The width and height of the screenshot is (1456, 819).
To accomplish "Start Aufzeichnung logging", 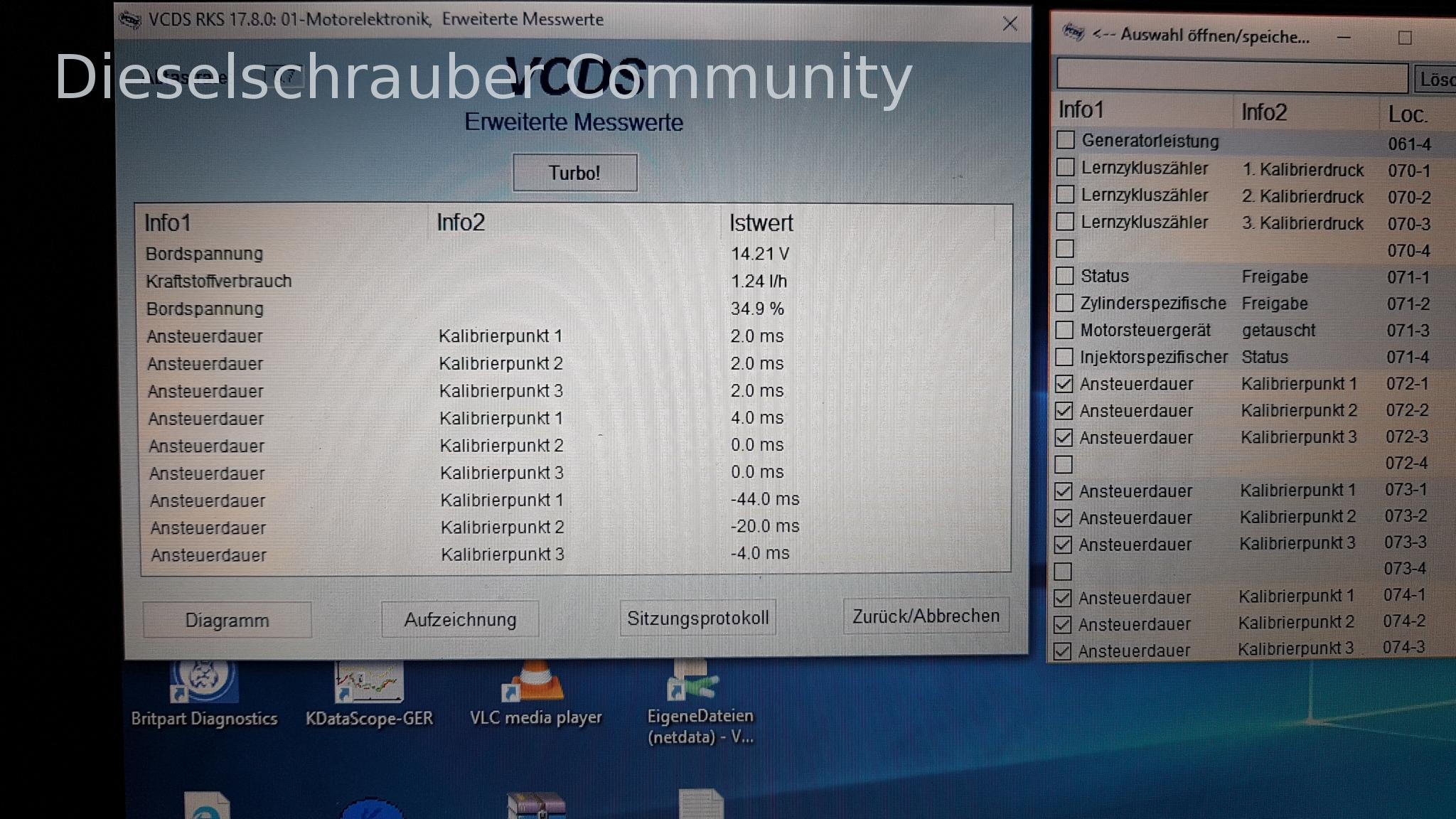I will coord(460,619).
